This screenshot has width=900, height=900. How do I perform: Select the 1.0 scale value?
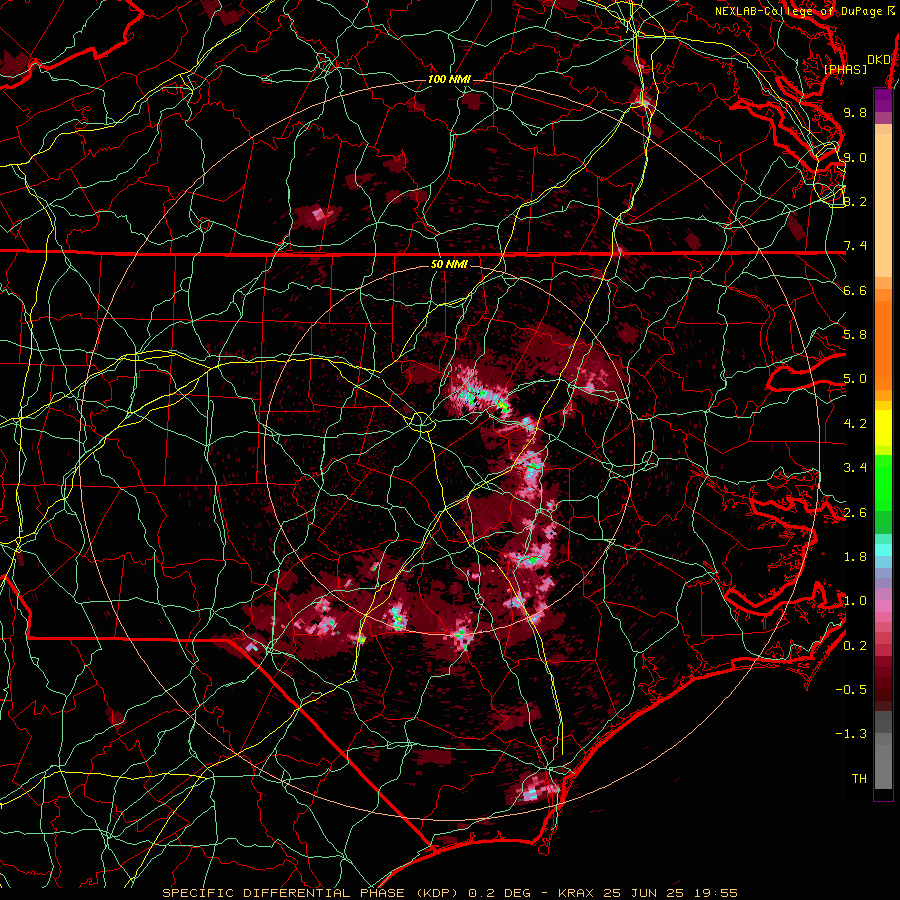coord(855,601)
